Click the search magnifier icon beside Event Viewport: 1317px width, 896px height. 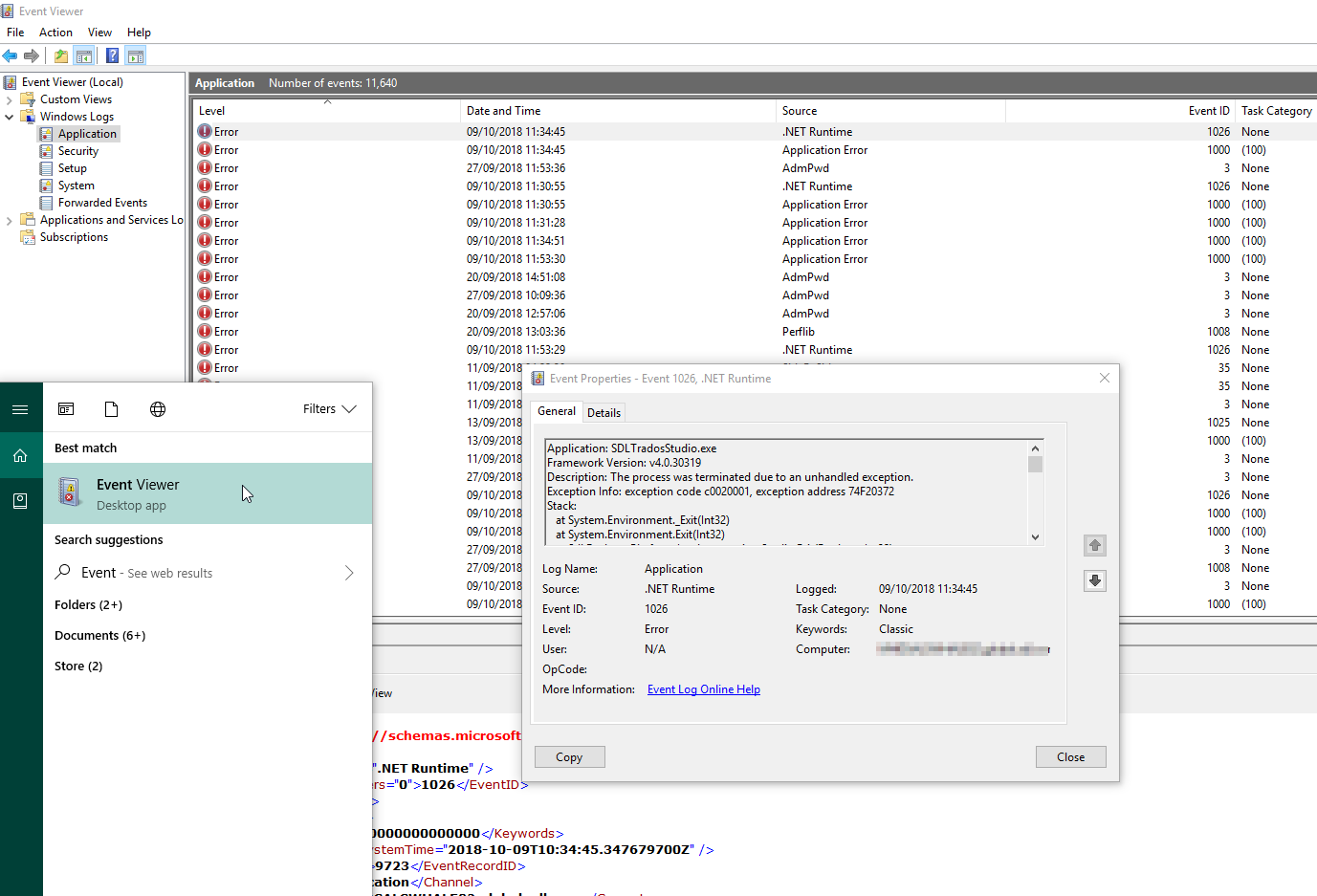point(63,572)
